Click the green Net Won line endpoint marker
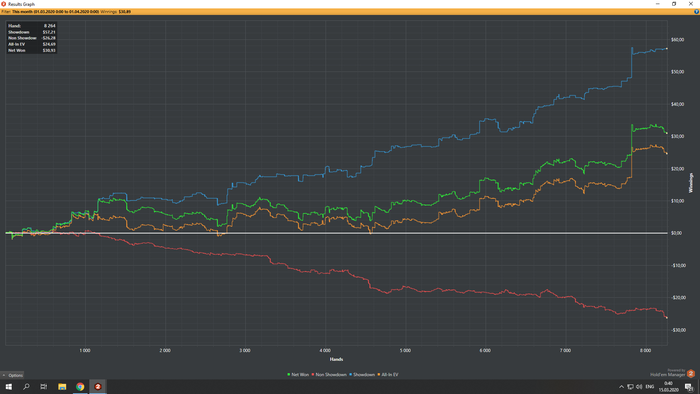Image resolution: width=700 pixels, height=394 pixels. (x=667, y=133)
